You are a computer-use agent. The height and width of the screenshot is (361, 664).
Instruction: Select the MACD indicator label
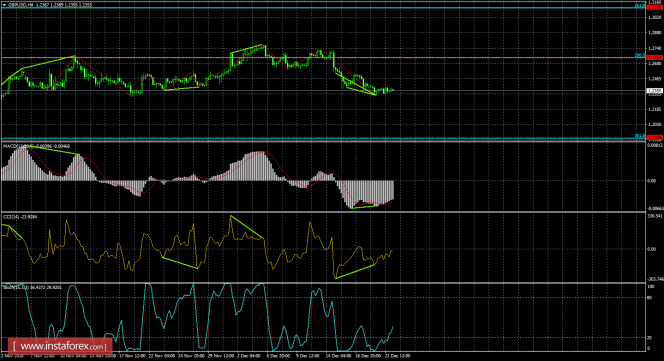tap(9, 146)
